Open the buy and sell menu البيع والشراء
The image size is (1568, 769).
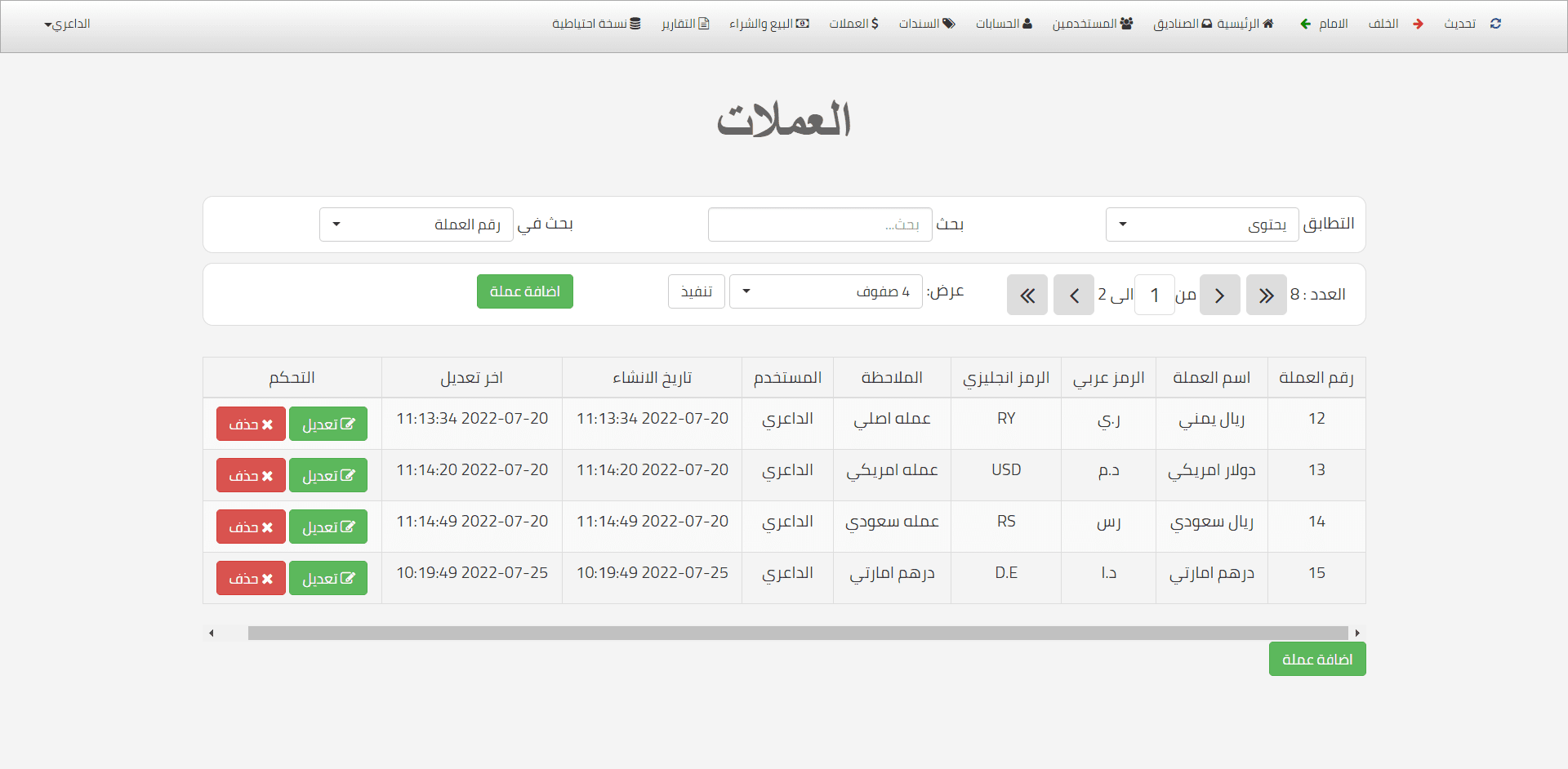tap(768, 24)
